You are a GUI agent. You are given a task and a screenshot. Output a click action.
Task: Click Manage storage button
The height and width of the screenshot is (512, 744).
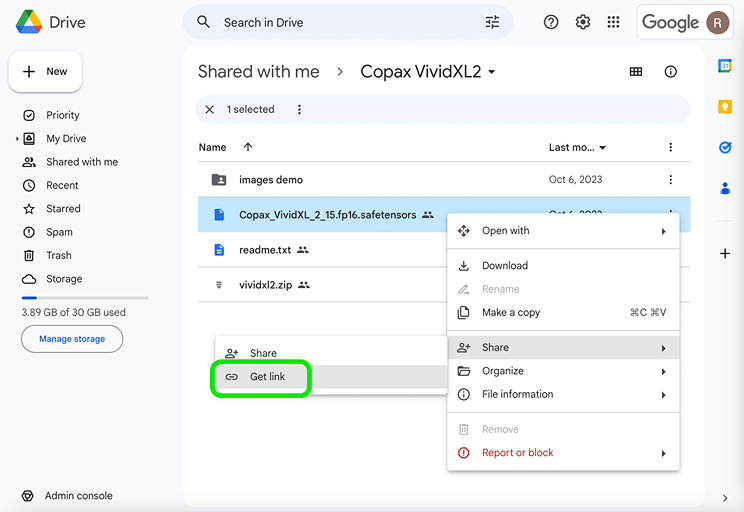pyautogui.click(x=72, y=339)
